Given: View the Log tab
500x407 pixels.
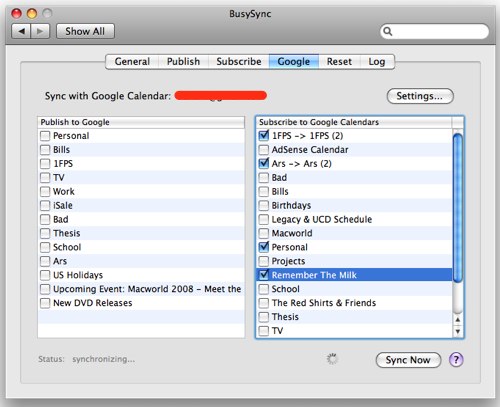Looking at the screenshot, I should point(377,62).
